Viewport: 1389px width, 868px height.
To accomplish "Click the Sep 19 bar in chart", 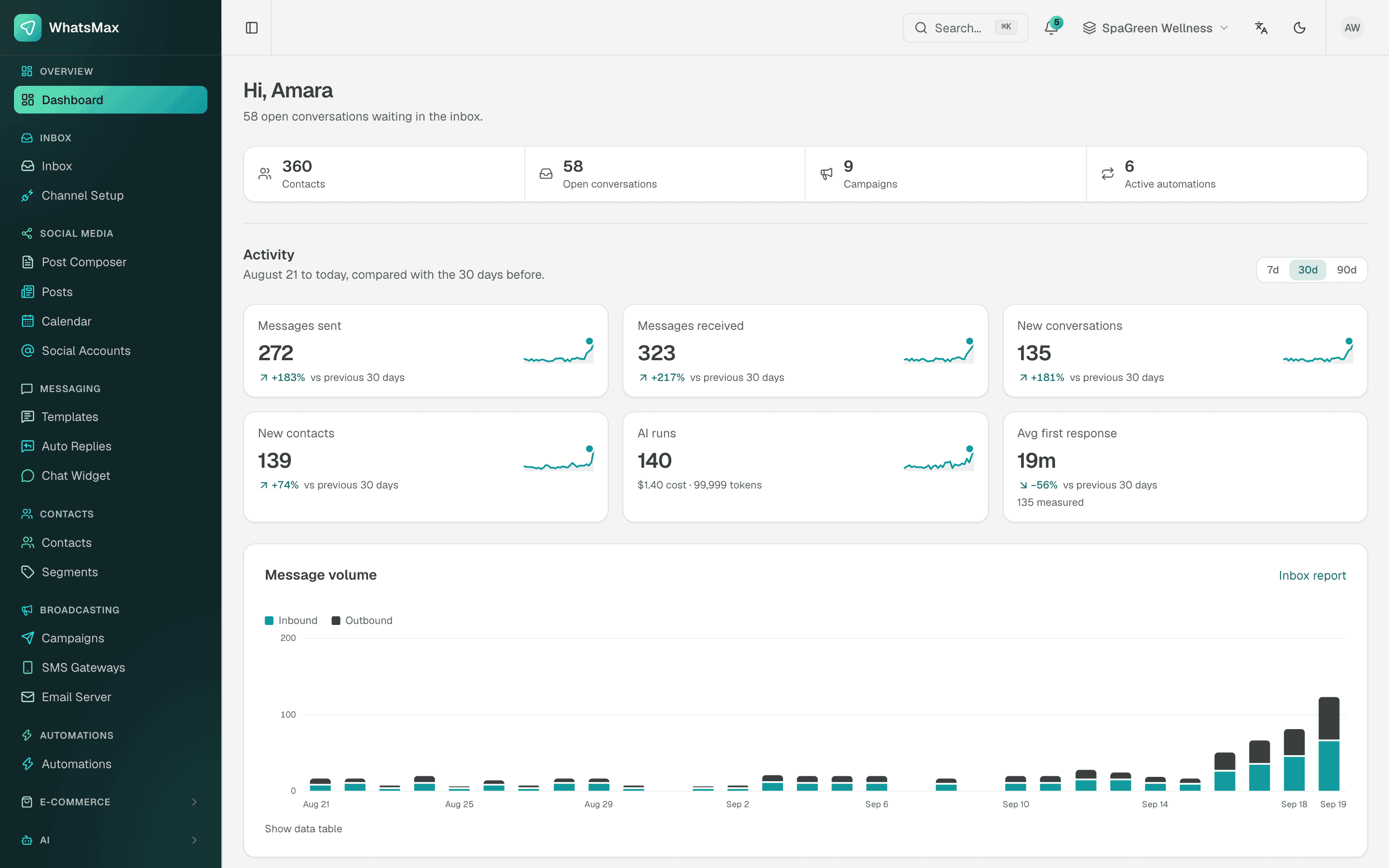I will (1329, 744).
